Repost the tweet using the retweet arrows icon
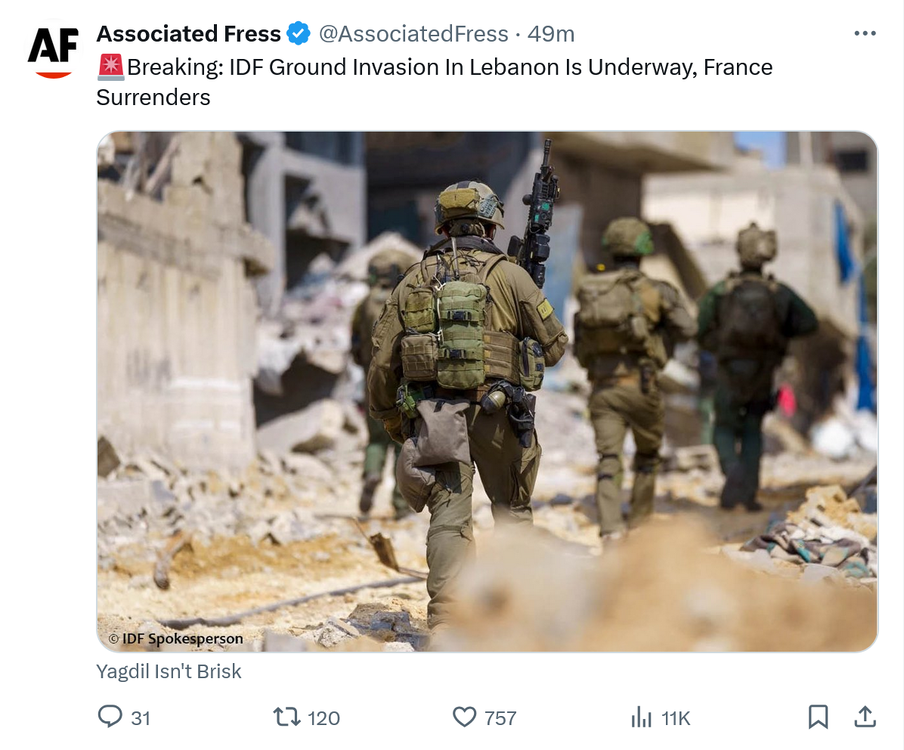Screen dimensions: 904x750 [x=287, y=717]
